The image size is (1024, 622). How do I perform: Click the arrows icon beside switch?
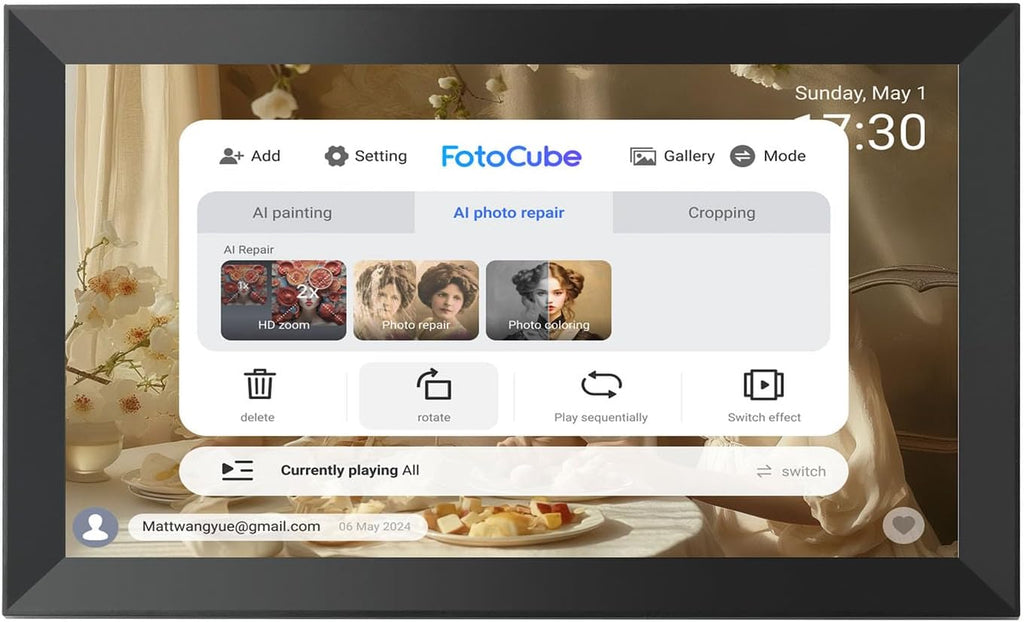(764, 472)
